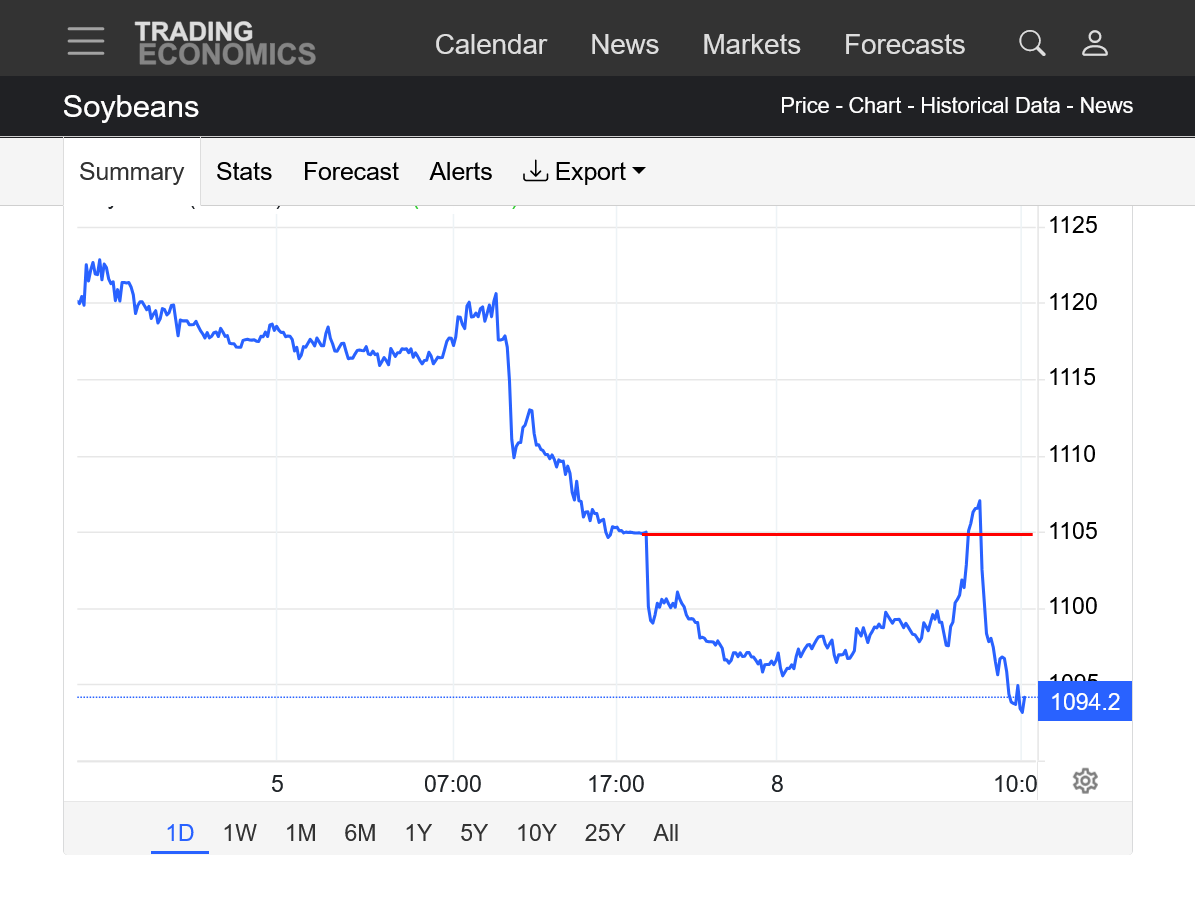Viewport: 1195px width, 901px height.
Task: Go to Calendar in top navigation
Action: pyautogui.click(x=490, y=45)
